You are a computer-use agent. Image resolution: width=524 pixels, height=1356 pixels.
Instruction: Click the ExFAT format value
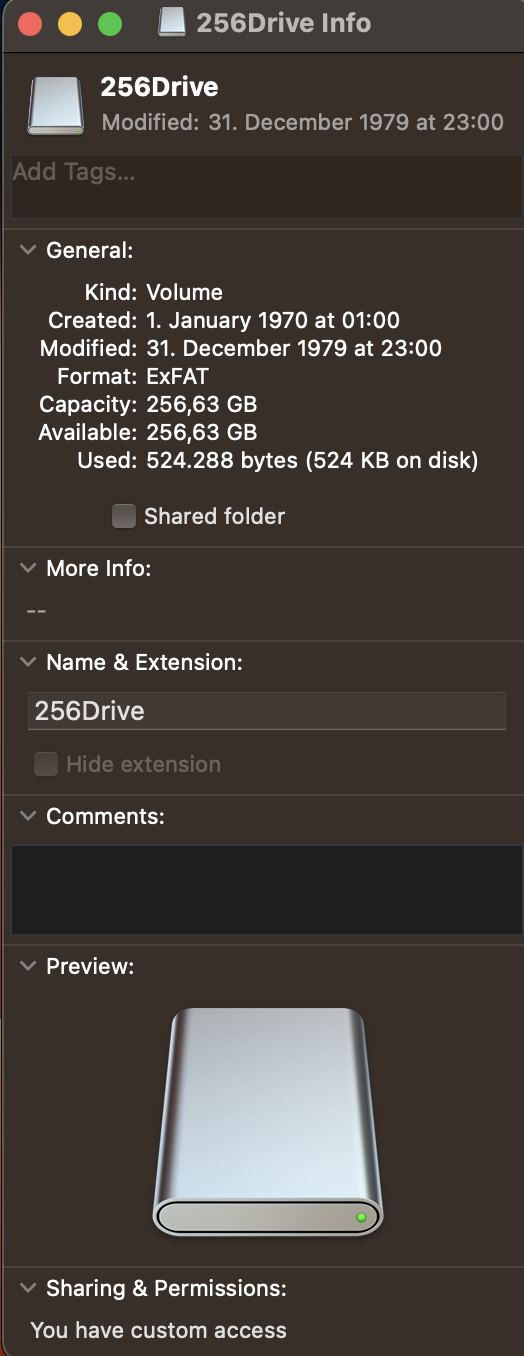pyautogui.click(x=177, y=377)
